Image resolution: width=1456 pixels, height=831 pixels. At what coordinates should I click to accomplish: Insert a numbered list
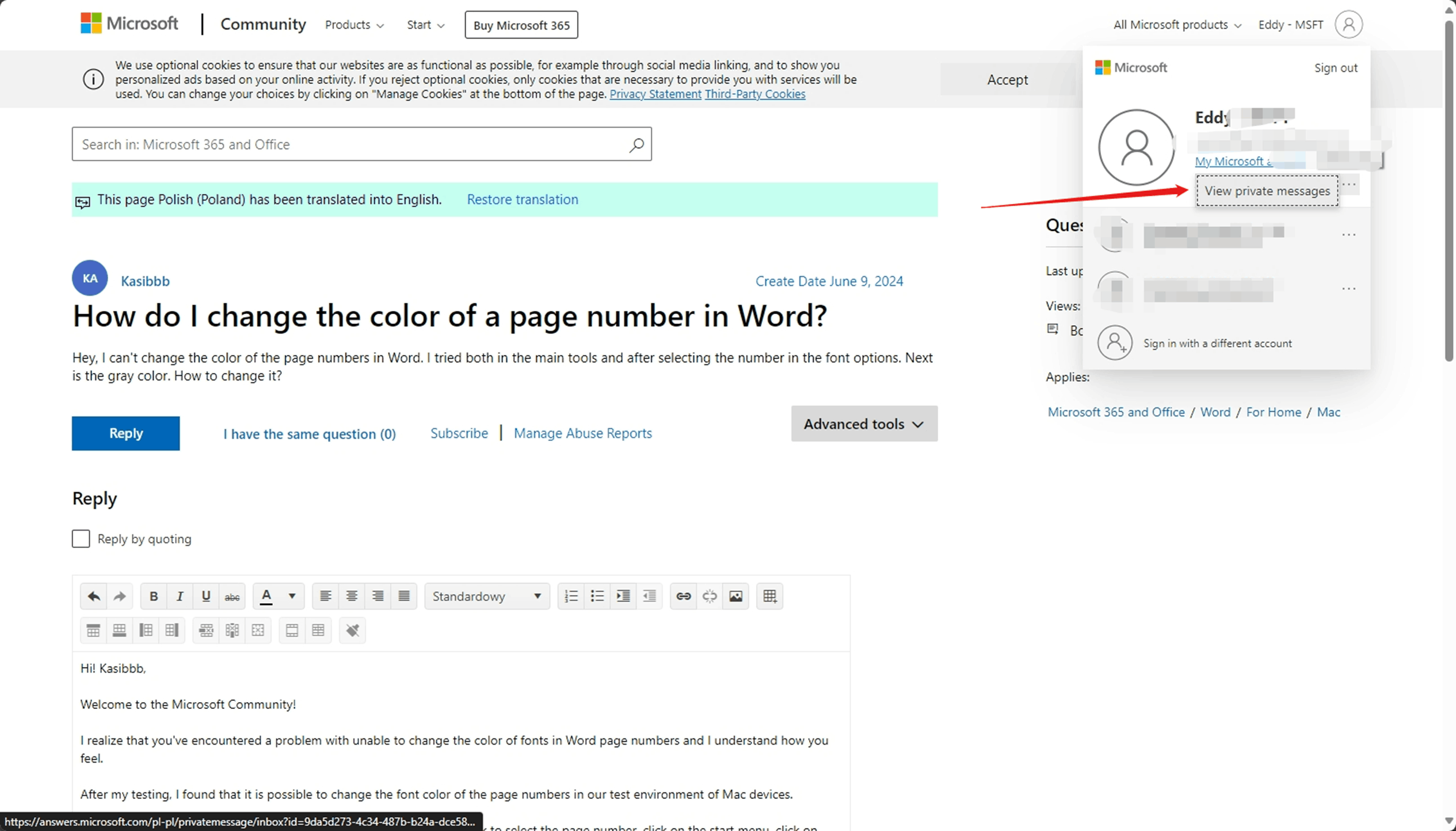[571, 596]
